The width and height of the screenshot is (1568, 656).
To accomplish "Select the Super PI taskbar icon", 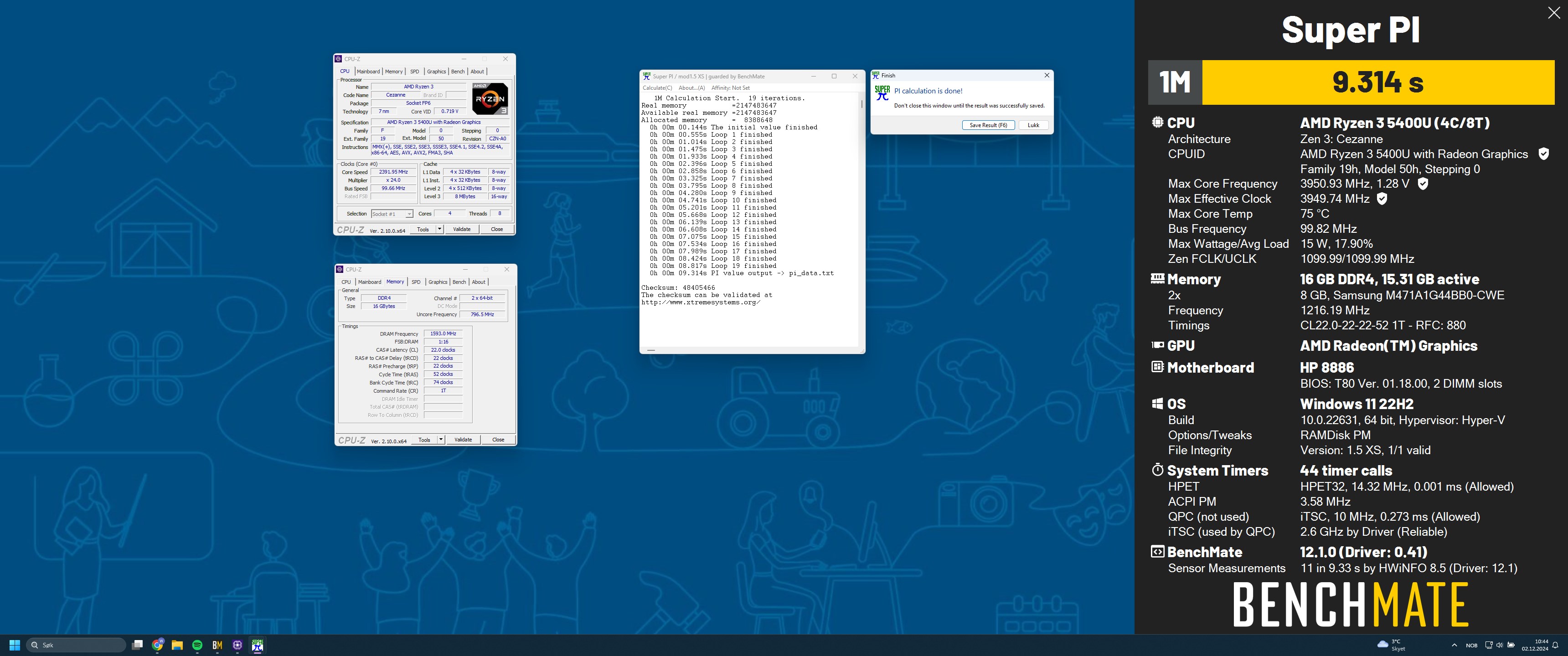I will tap(258, 645).
